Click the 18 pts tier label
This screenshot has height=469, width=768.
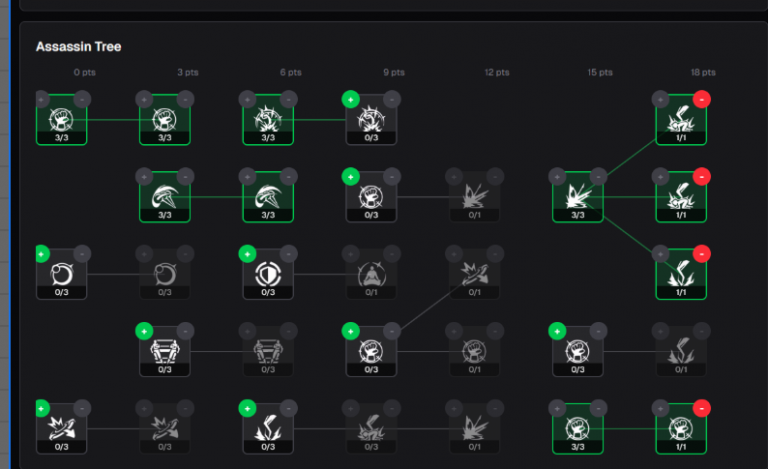pos(703,72)
